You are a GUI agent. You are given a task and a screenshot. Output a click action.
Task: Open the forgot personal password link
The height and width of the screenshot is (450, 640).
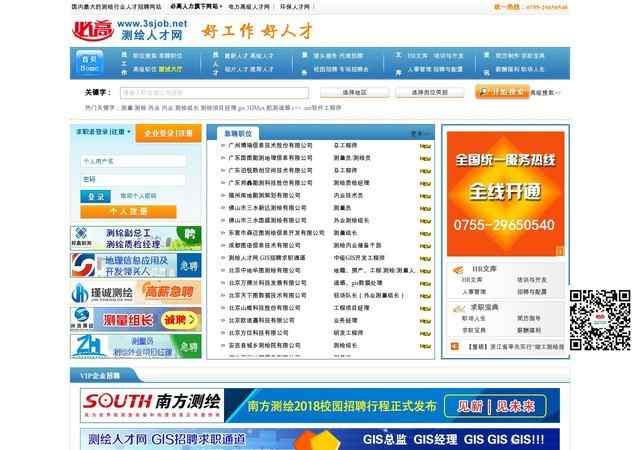tap(138, 196)
